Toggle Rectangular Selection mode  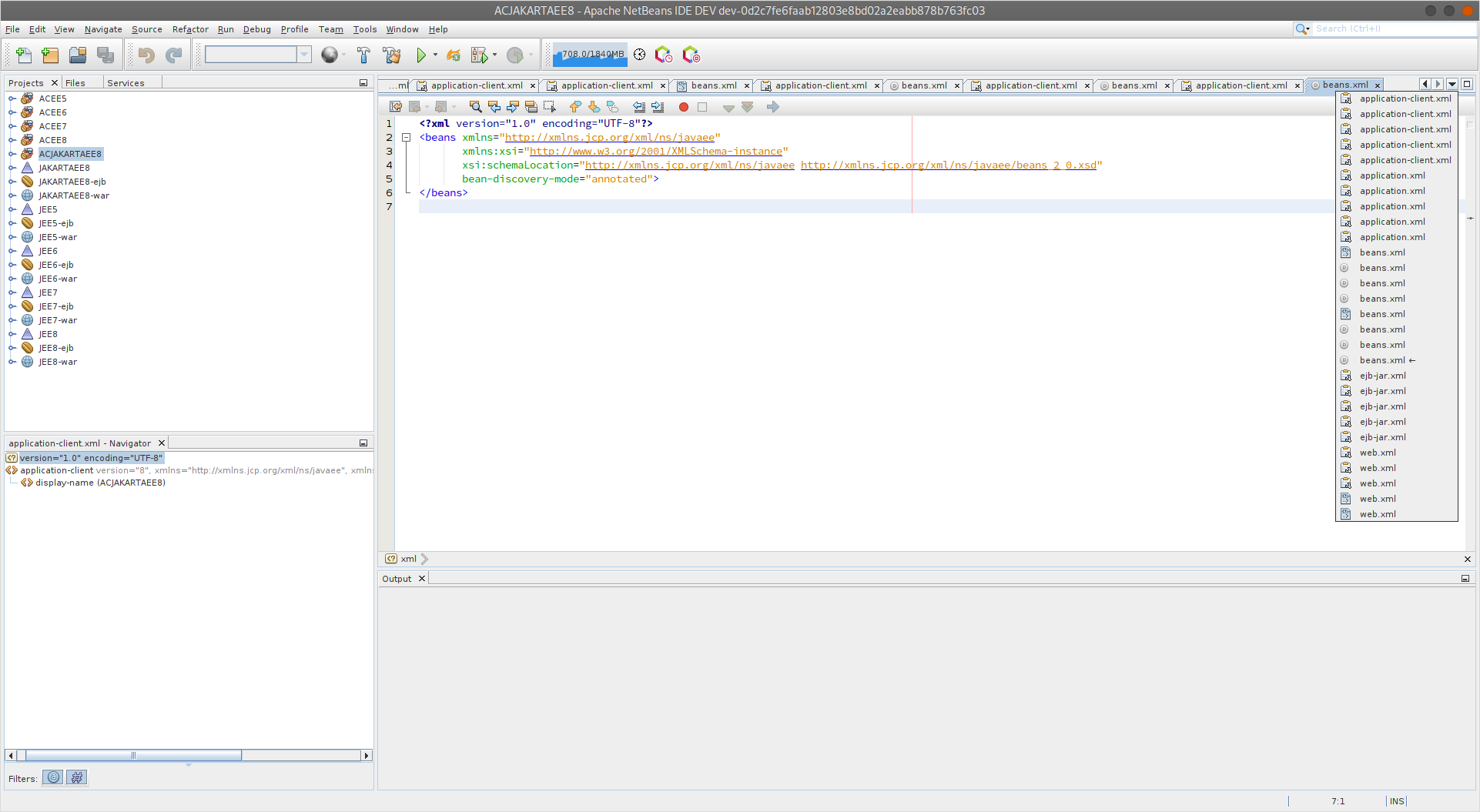tap(549, 107)
